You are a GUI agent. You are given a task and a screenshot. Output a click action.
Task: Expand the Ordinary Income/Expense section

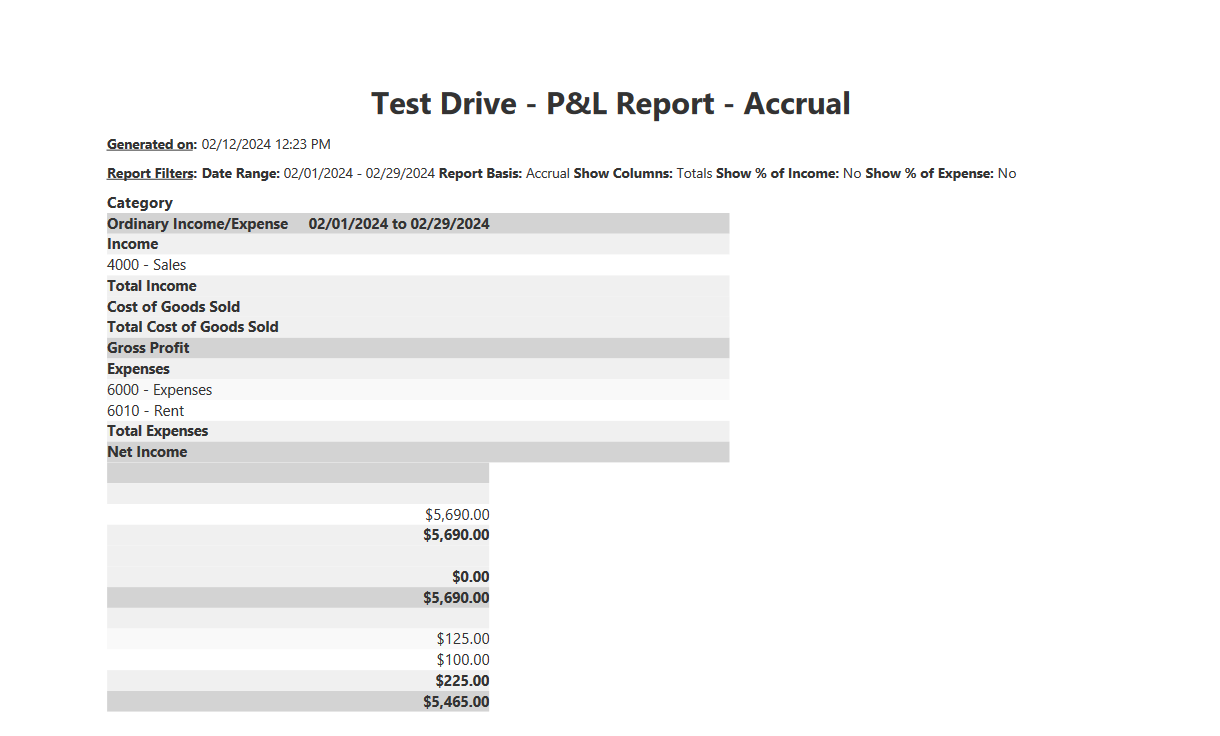pyautogui.click(x=197, y=223)
